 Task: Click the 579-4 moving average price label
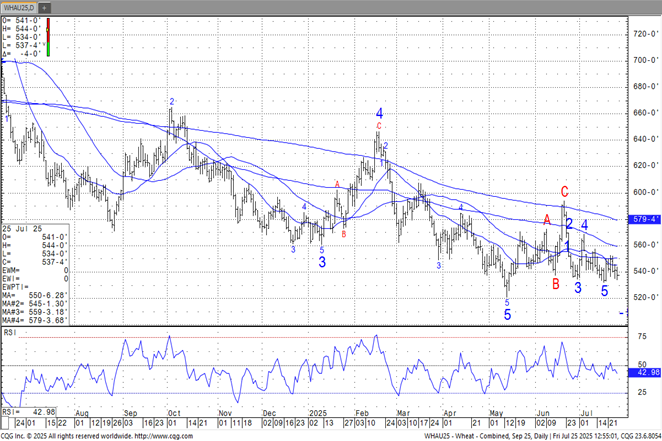coord(644,218)
